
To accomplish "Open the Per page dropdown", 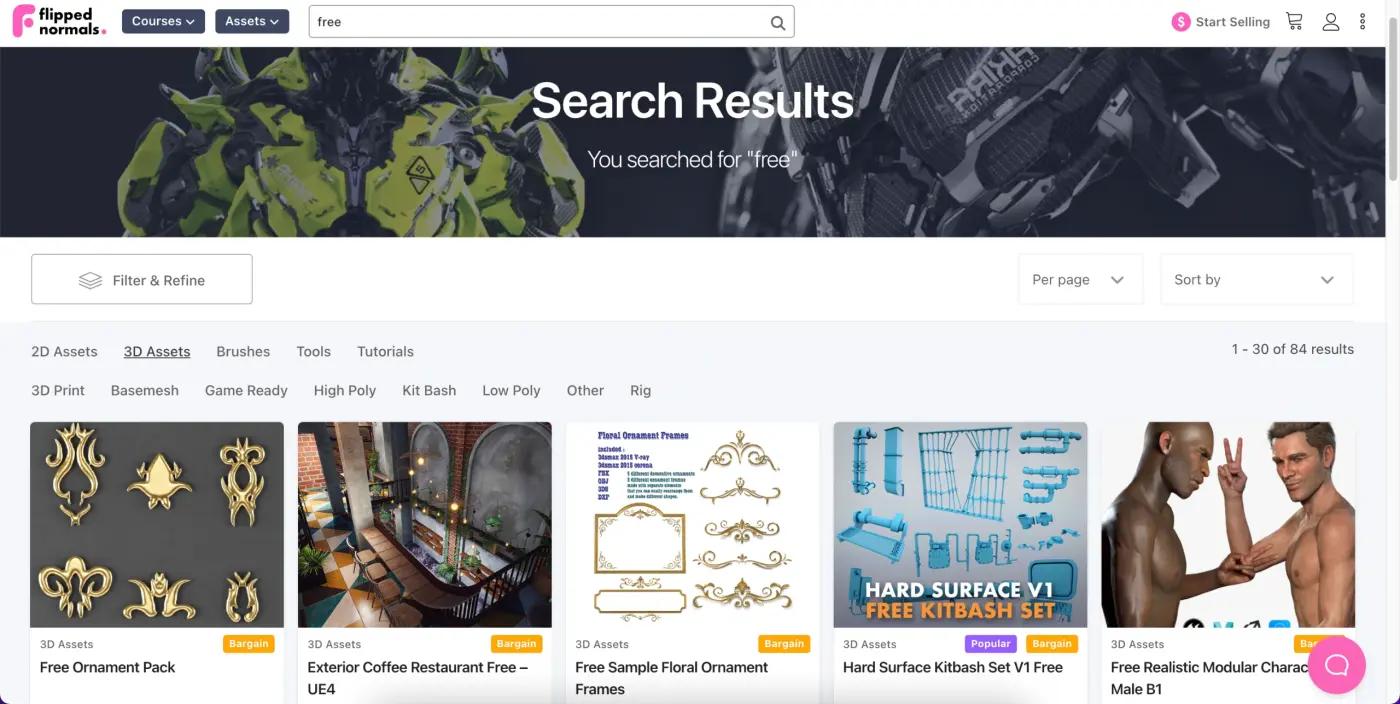I will (x=1079, y=279).
